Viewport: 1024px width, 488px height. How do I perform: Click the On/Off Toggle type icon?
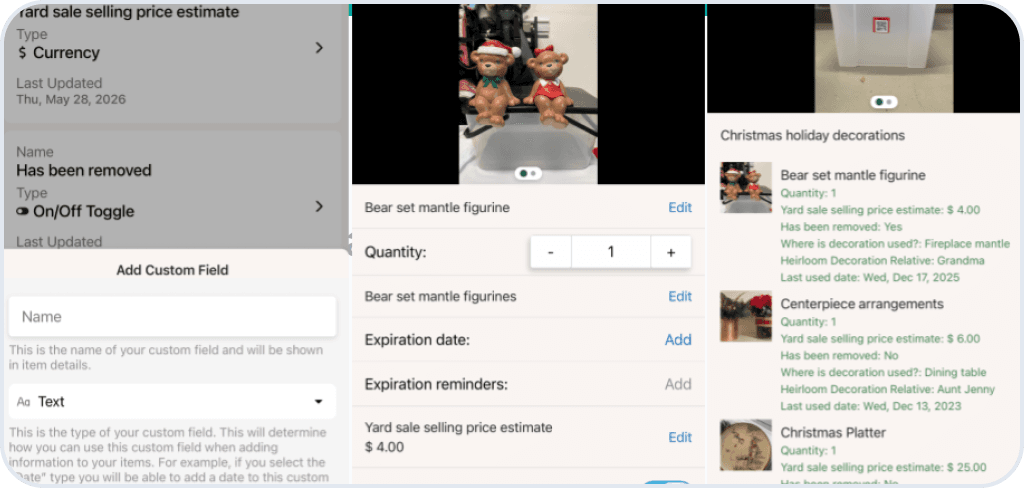23,212
